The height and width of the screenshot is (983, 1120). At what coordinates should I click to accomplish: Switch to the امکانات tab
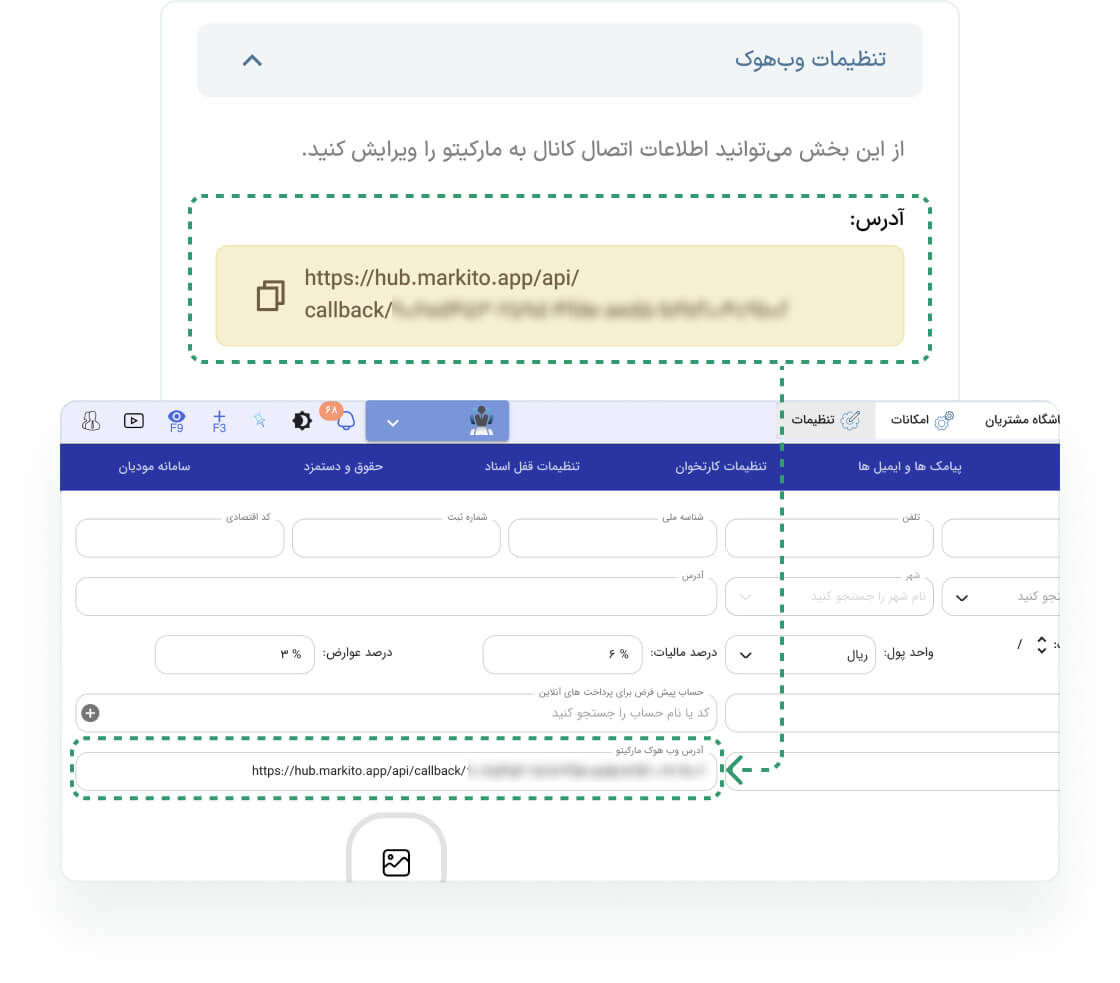pos(916,421)
